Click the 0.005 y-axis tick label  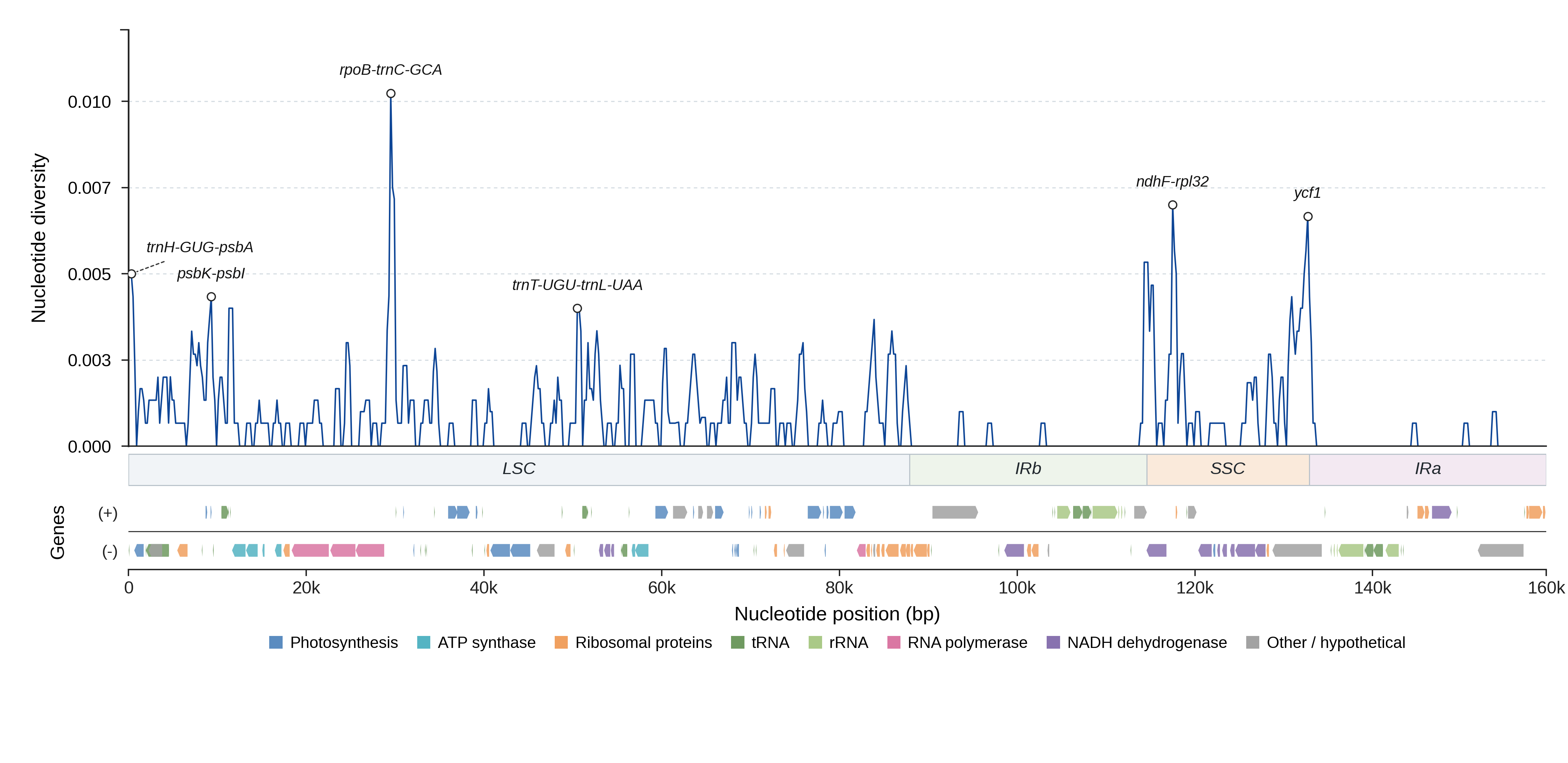click(90, 274)
